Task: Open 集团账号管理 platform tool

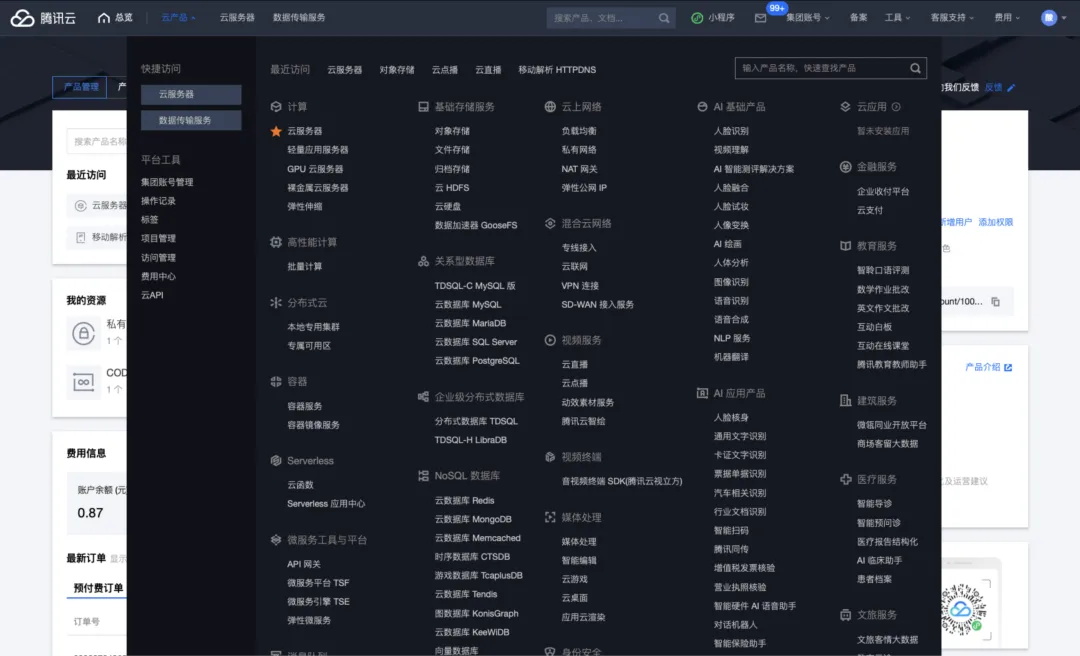Action: (167, 182)
